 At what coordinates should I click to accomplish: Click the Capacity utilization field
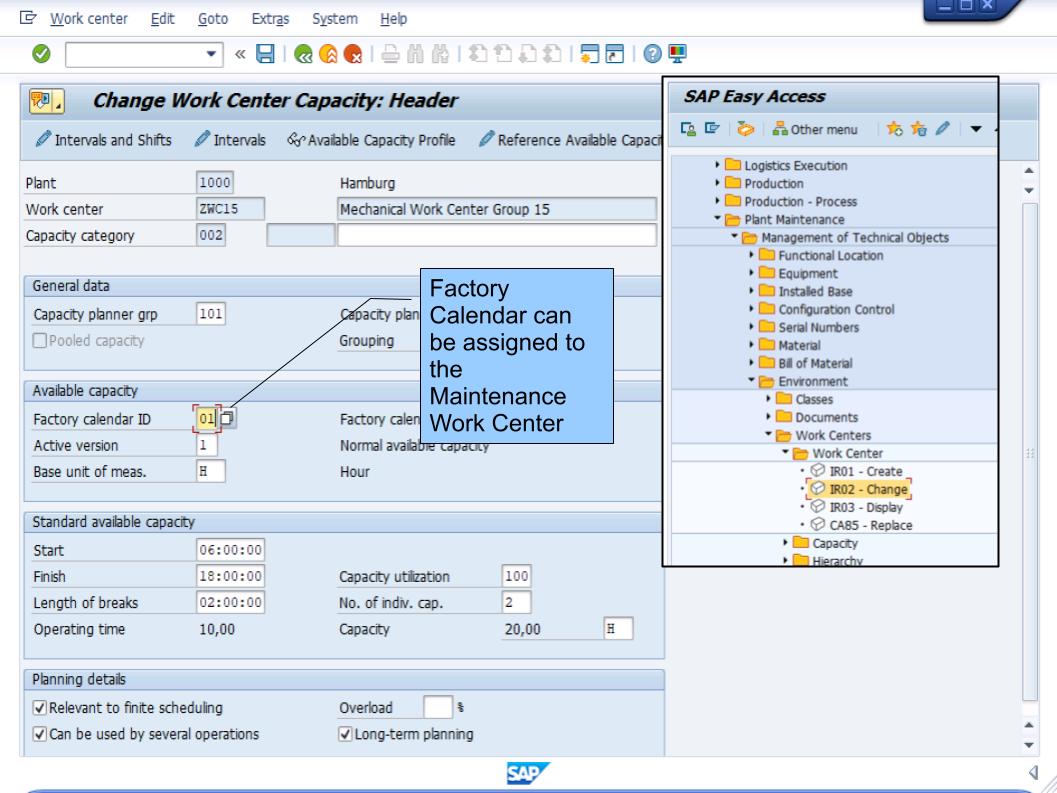click(516, 576)
